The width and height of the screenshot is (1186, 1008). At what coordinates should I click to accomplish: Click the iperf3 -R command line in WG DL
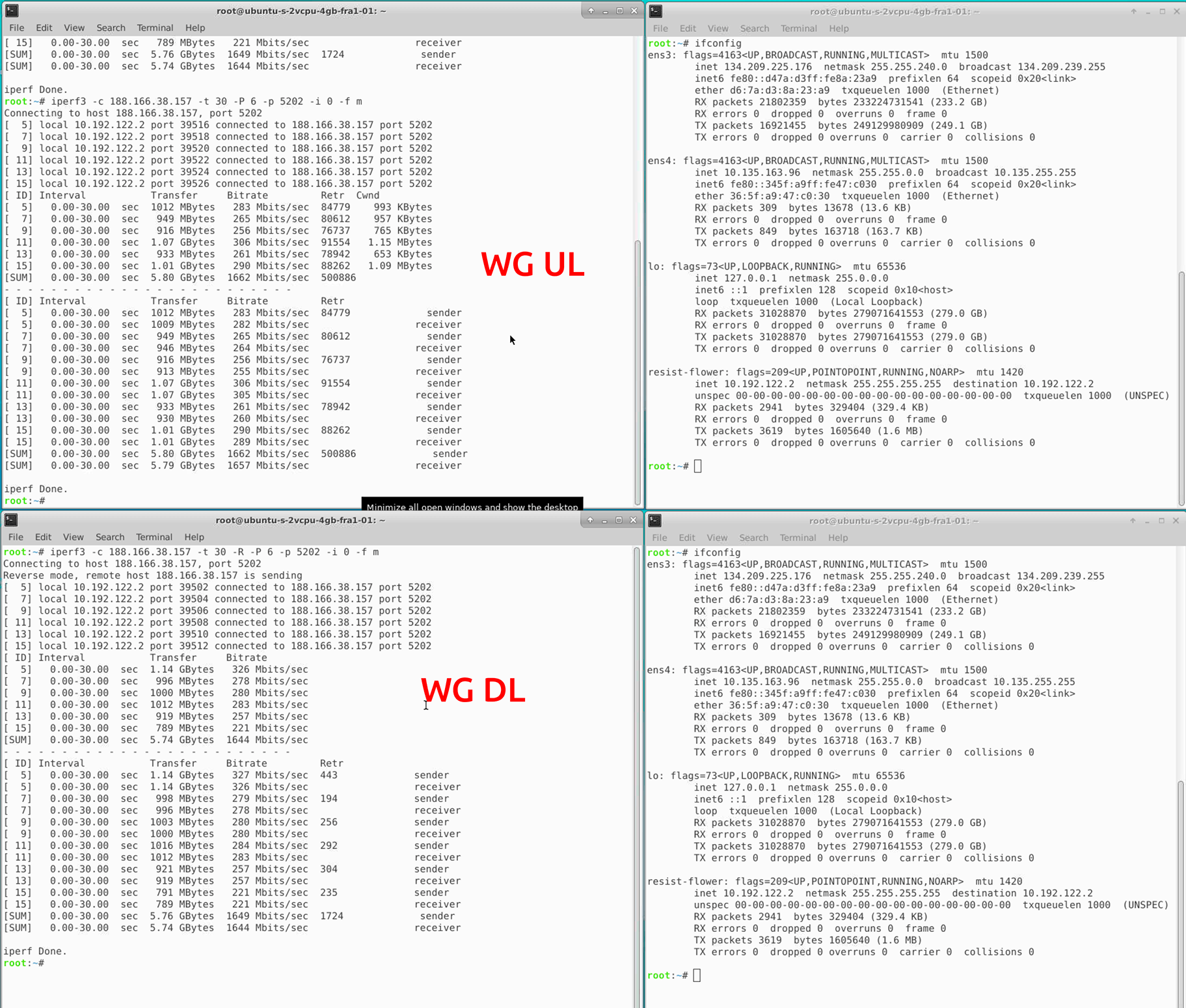[x=191, y=552]
